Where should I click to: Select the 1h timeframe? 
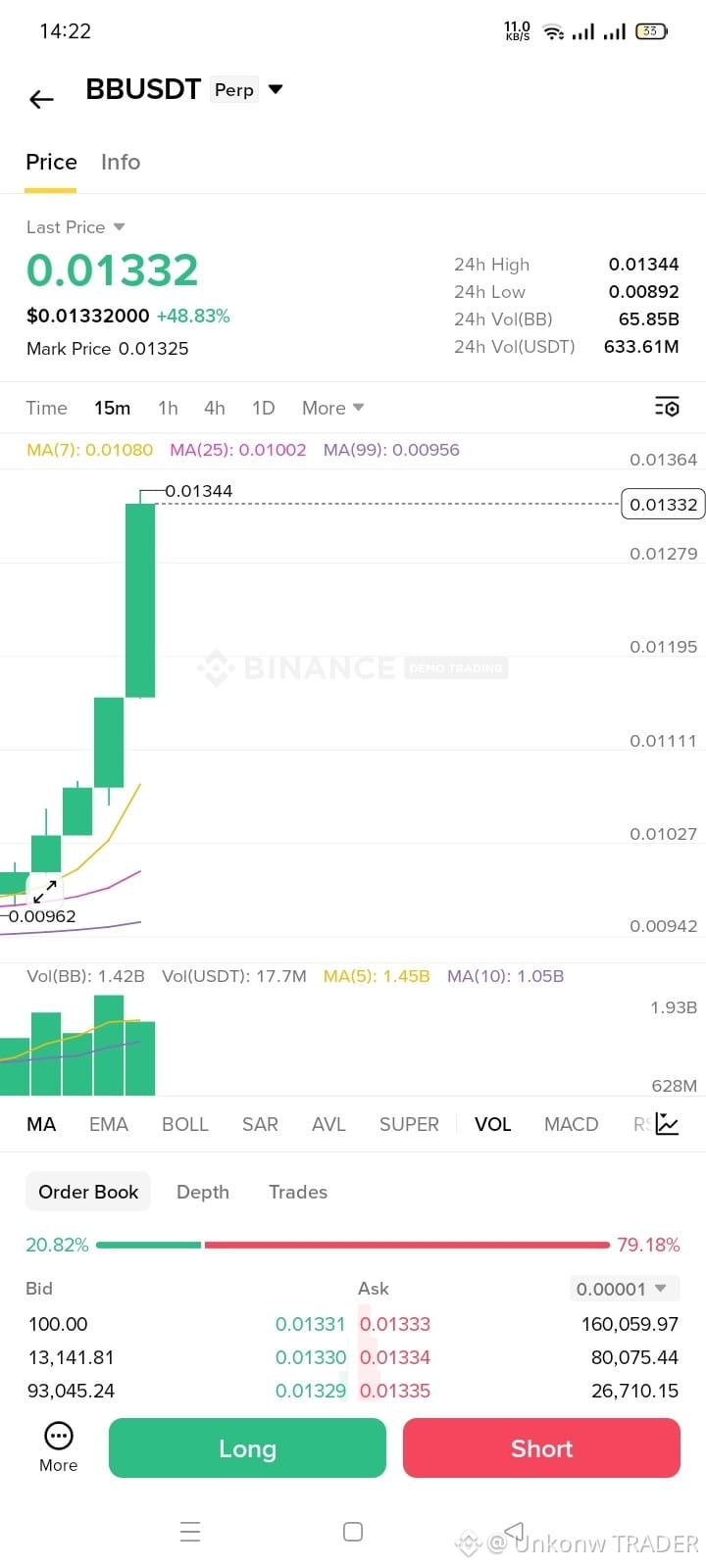pyautogui.click(x=168, y=408)
